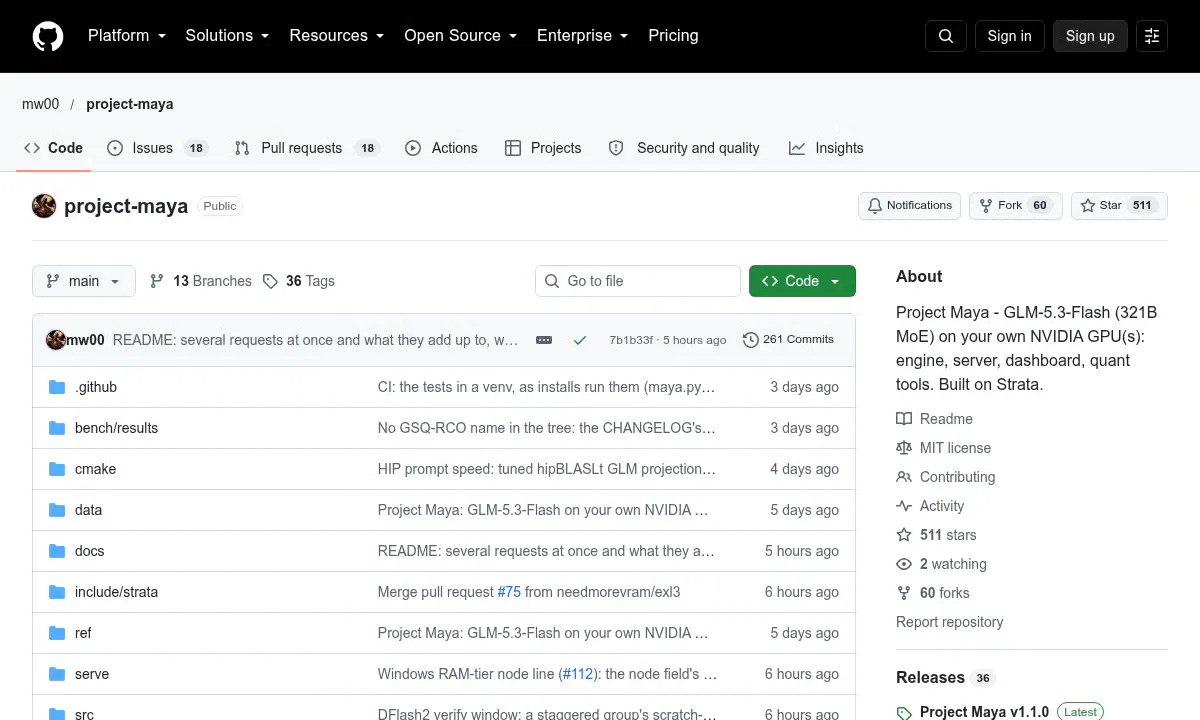Open 261 Commits history

(x=788, y=340)
